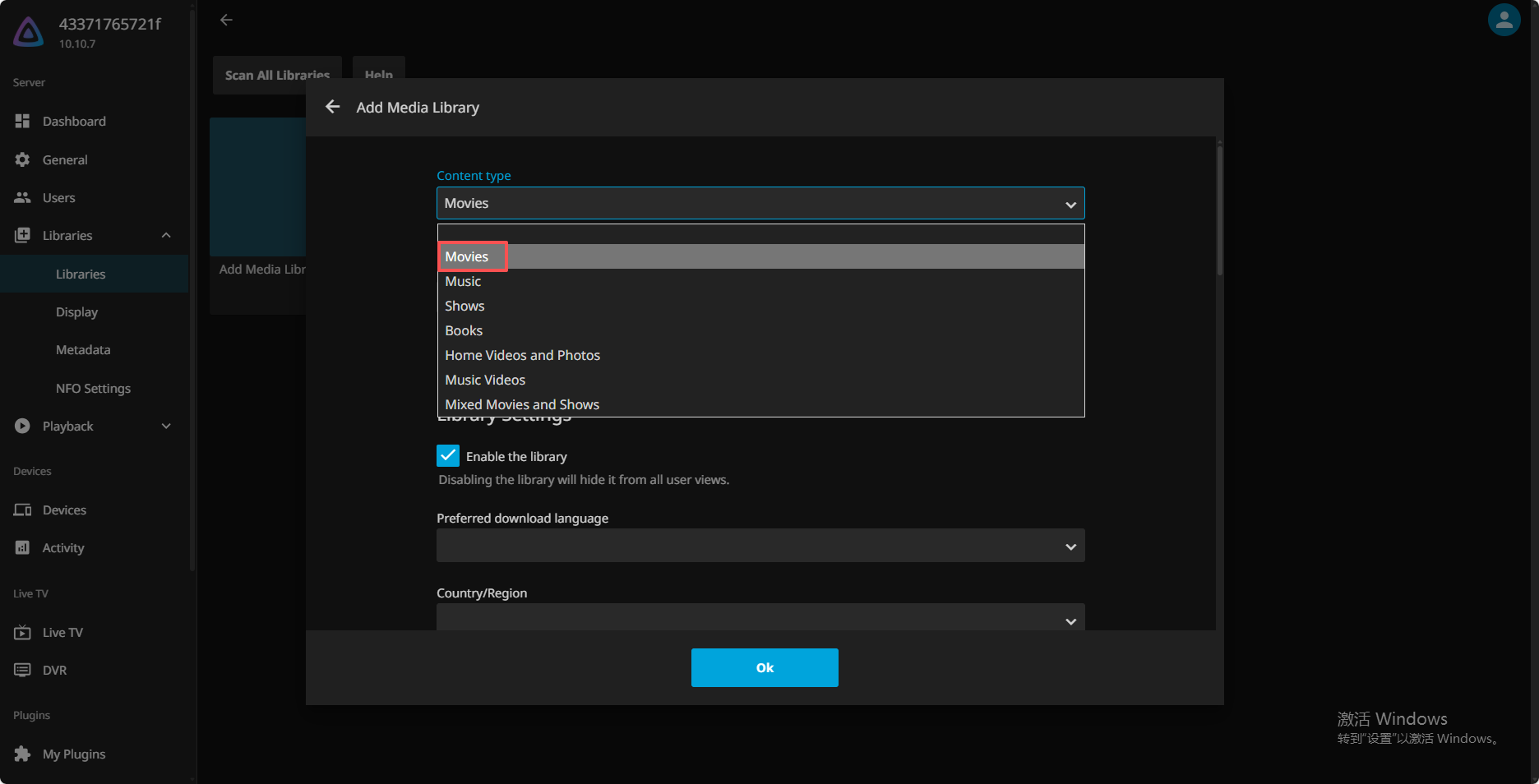The height and width of the screenshot is (784, 1539).
Task: Click the My Plugins puzzle icon
Action: pyautogui.click(x=22, y=754)
